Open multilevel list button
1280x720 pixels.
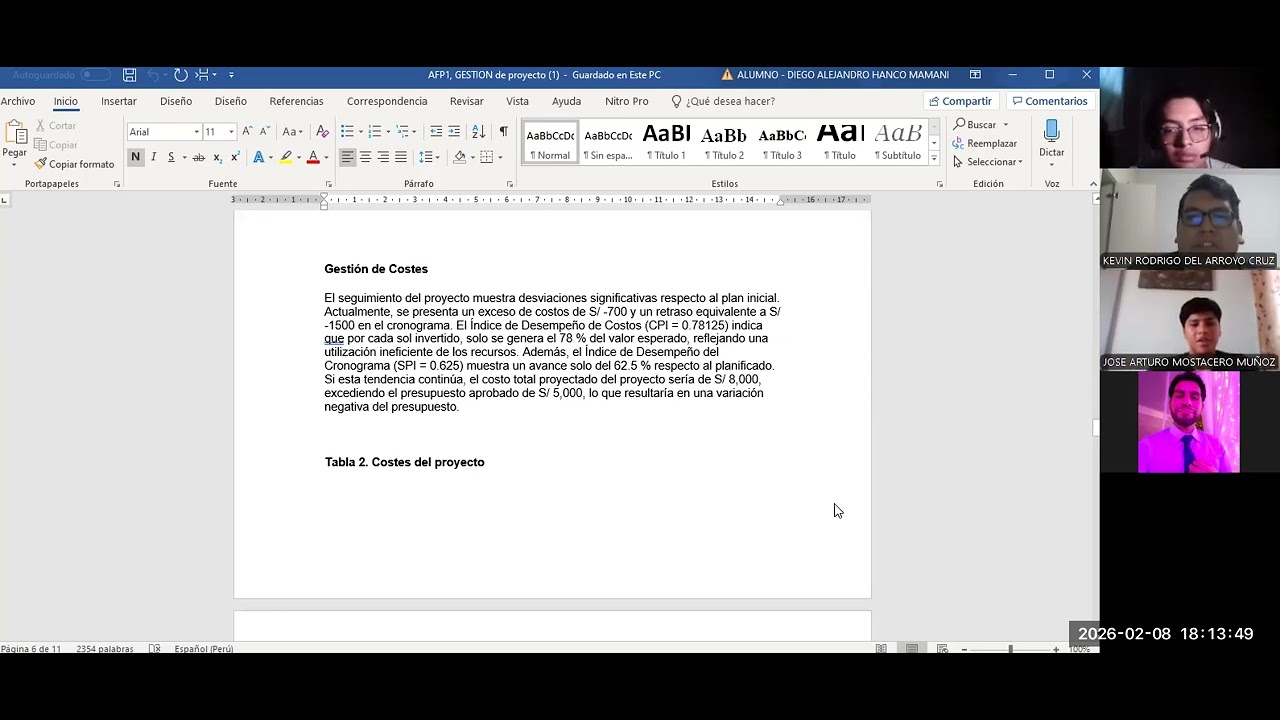click(x=403, y=131)
